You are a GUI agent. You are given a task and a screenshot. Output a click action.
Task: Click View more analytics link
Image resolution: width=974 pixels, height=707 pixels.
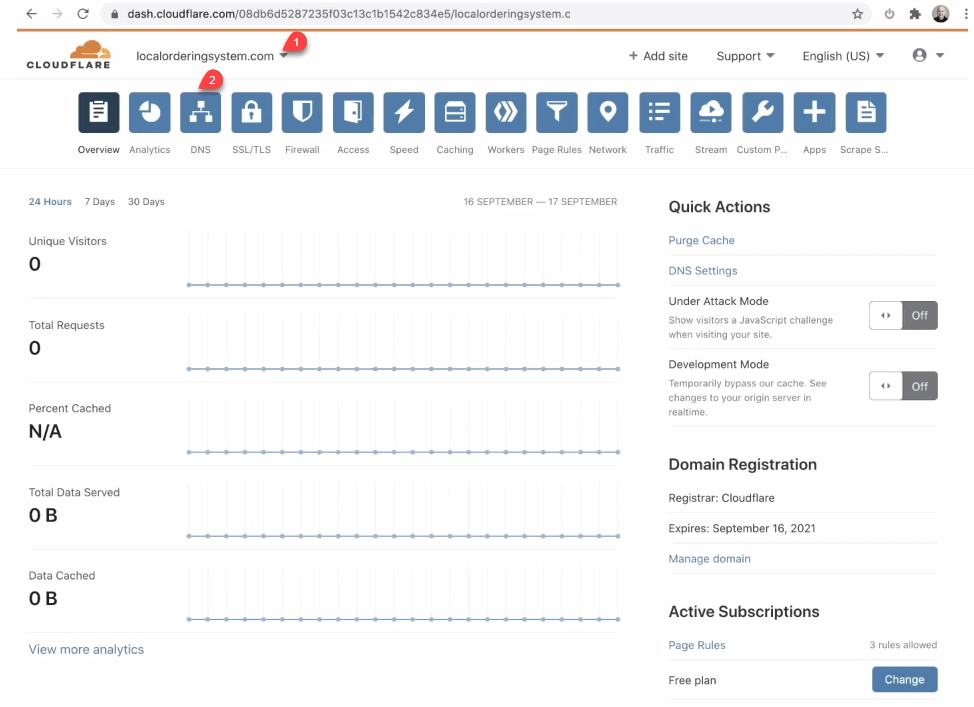click(x=86, y=650)
